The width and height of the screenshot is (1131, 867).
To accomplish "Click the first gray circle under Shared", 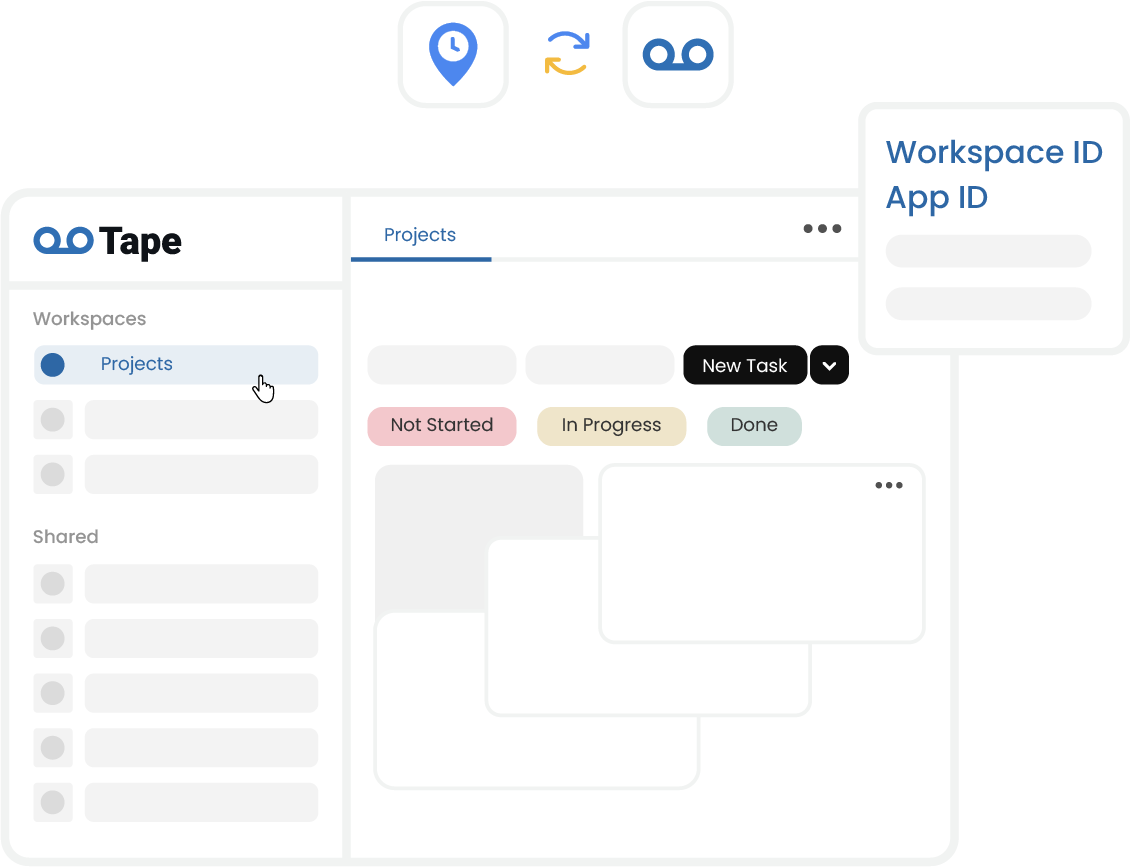I will pyautogui.click(x=52, y=584).
